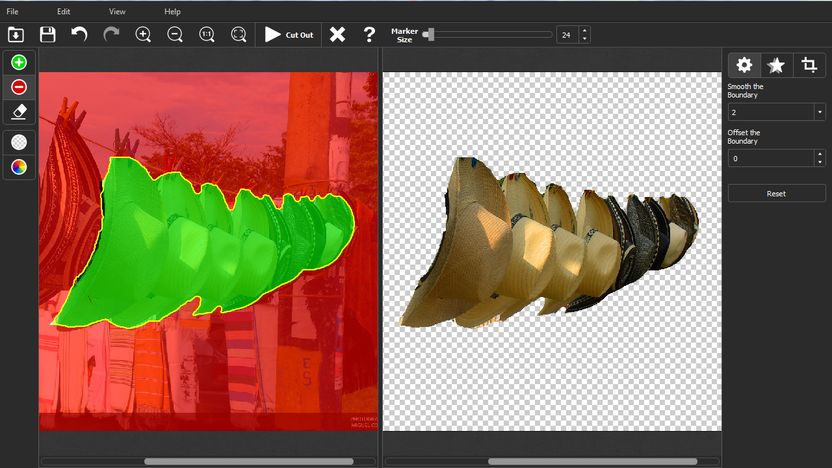832x468 pixels.
Task: Decrease Marker Size with the down arrow
Action: point(585,39)
